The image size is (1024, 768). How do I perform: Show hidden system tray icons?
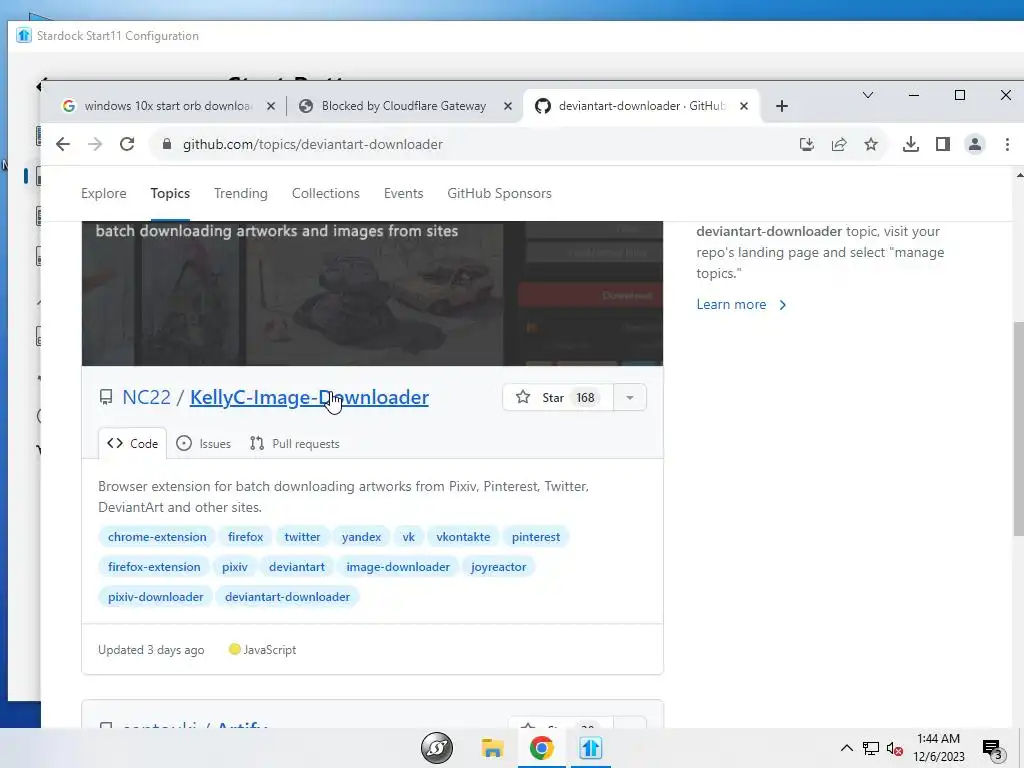[846, 748]
